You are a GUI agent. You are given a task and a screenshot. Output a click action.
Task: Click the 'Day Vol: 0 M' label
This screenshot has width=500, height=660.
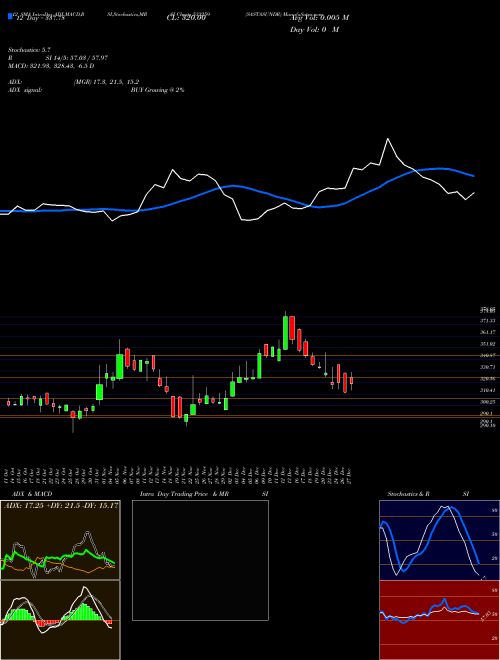(314, 30)
